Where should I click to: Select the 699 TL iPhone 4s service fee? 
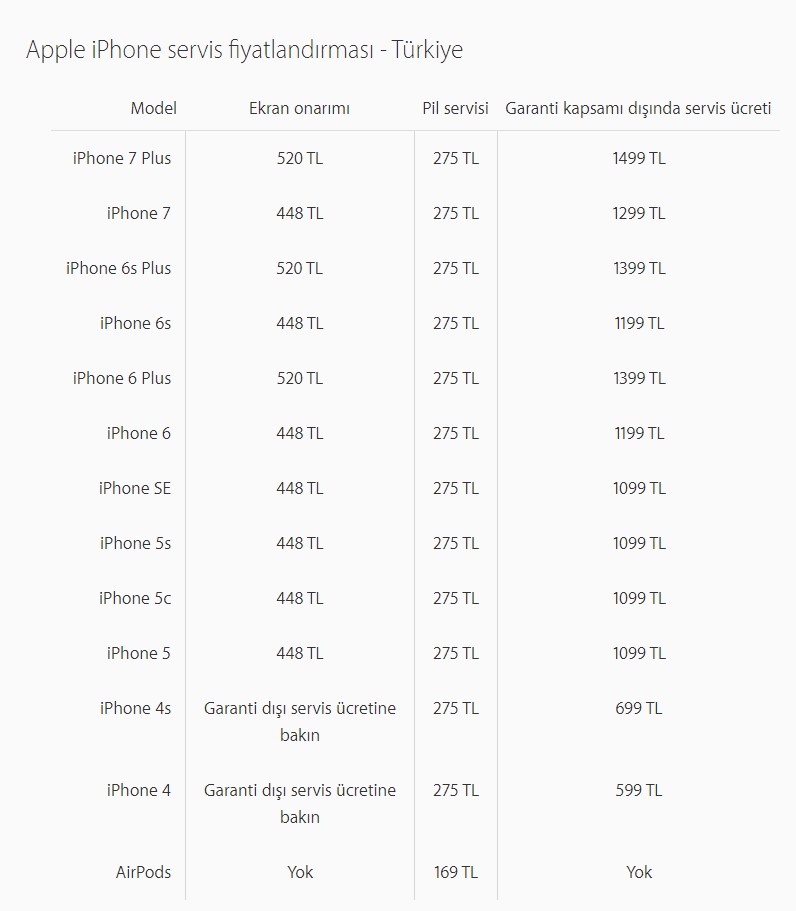(639, 708)
